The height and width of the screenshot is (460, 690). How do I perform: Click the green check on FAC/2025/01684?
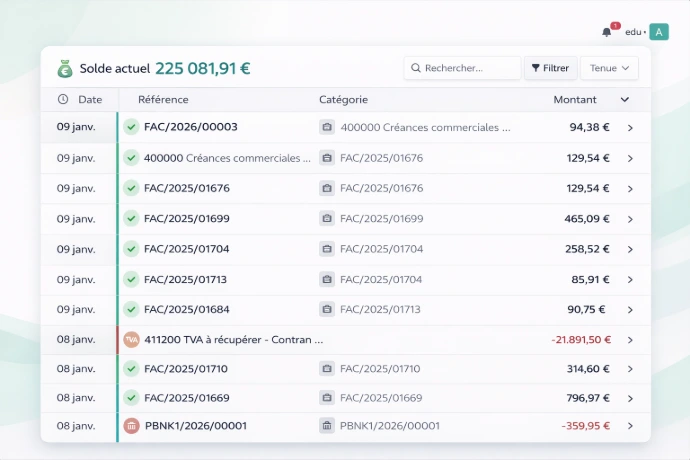pyautogui.click(x=131, y=310)
